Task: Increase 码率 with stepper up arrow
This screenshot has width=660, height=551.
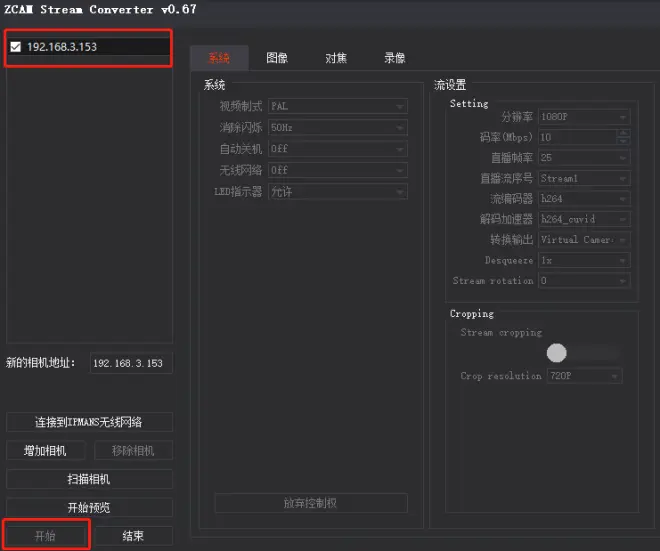Action: (623, 133)
